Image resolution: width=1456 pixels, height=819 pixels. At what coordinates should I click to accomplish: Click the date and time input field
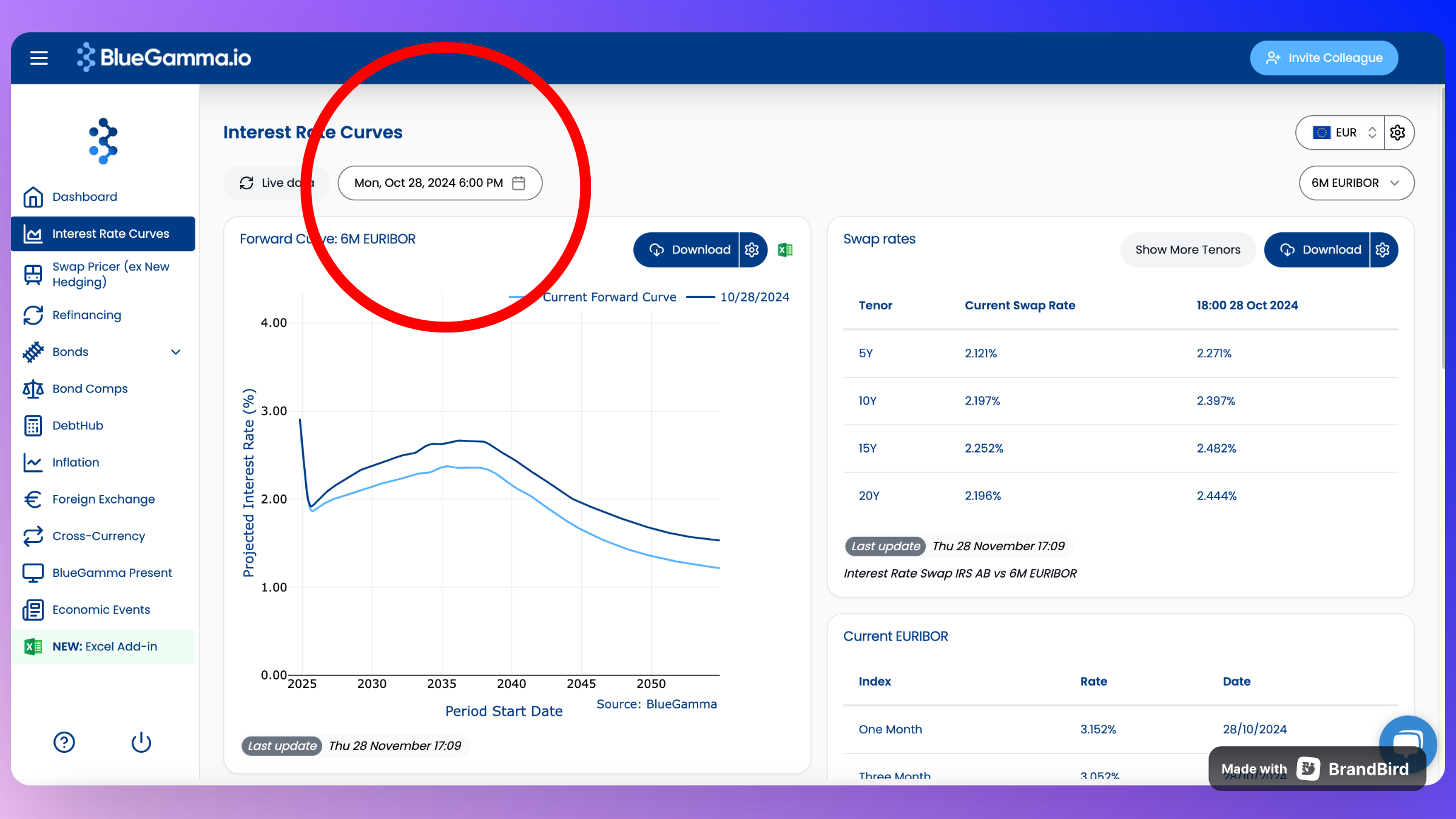[428, 183]
